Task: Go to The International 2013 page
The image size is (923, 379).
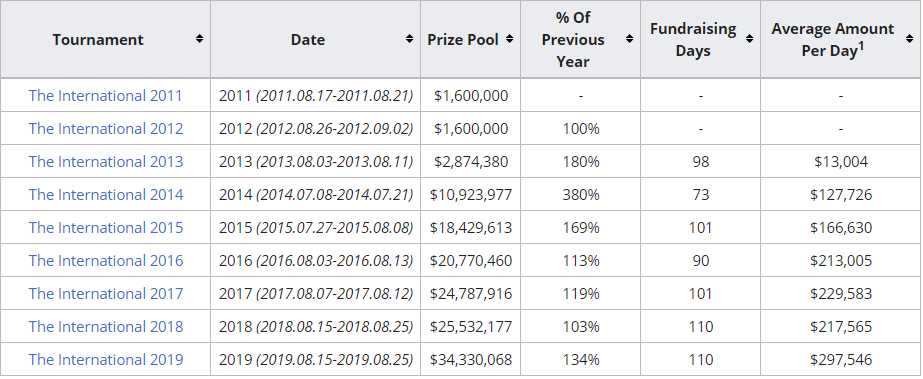Action: pyautogui.click(x=106, y=161)
